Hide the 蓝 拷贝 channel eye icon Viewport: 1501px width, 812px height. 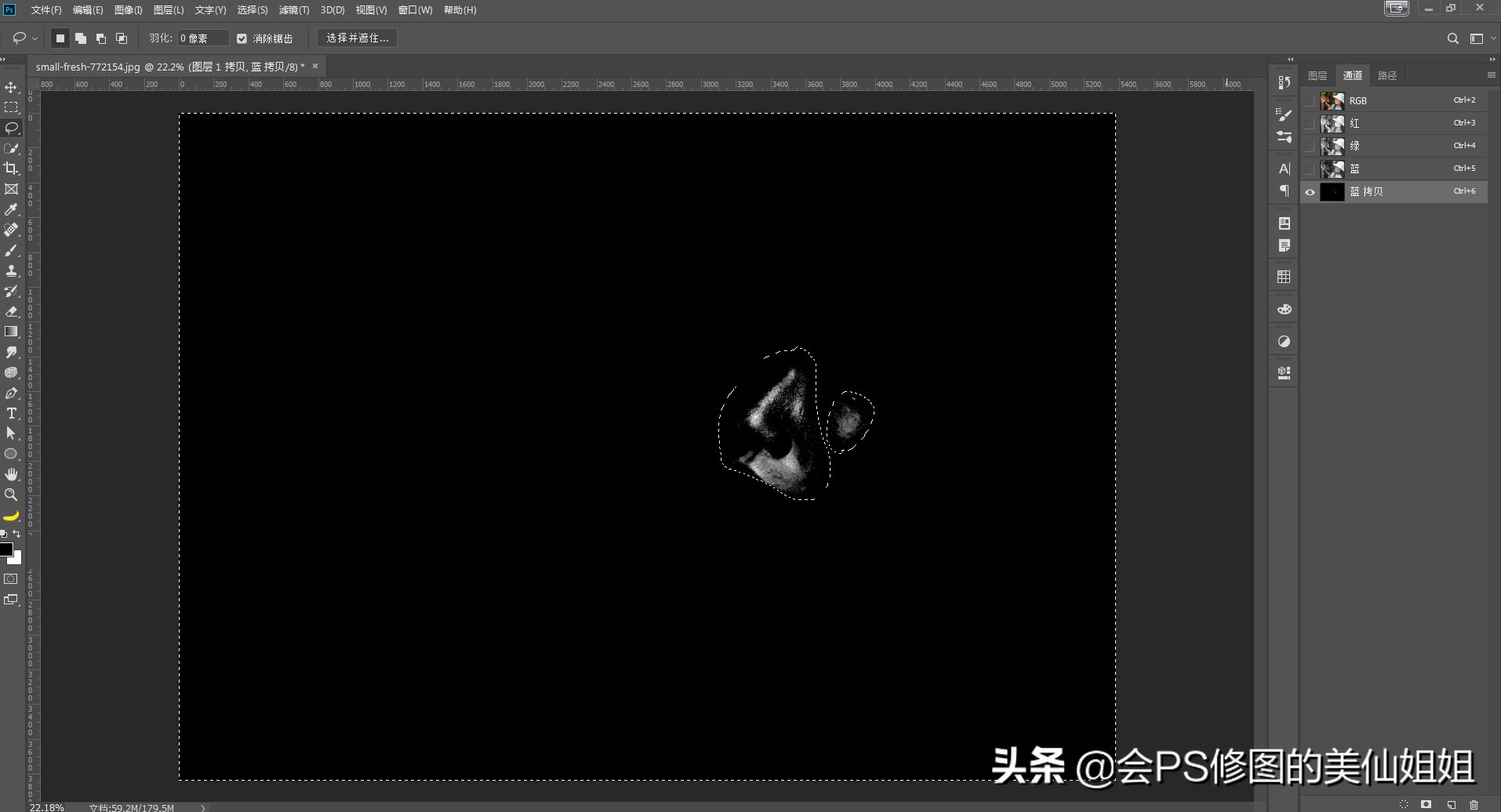click(1309, 191)
